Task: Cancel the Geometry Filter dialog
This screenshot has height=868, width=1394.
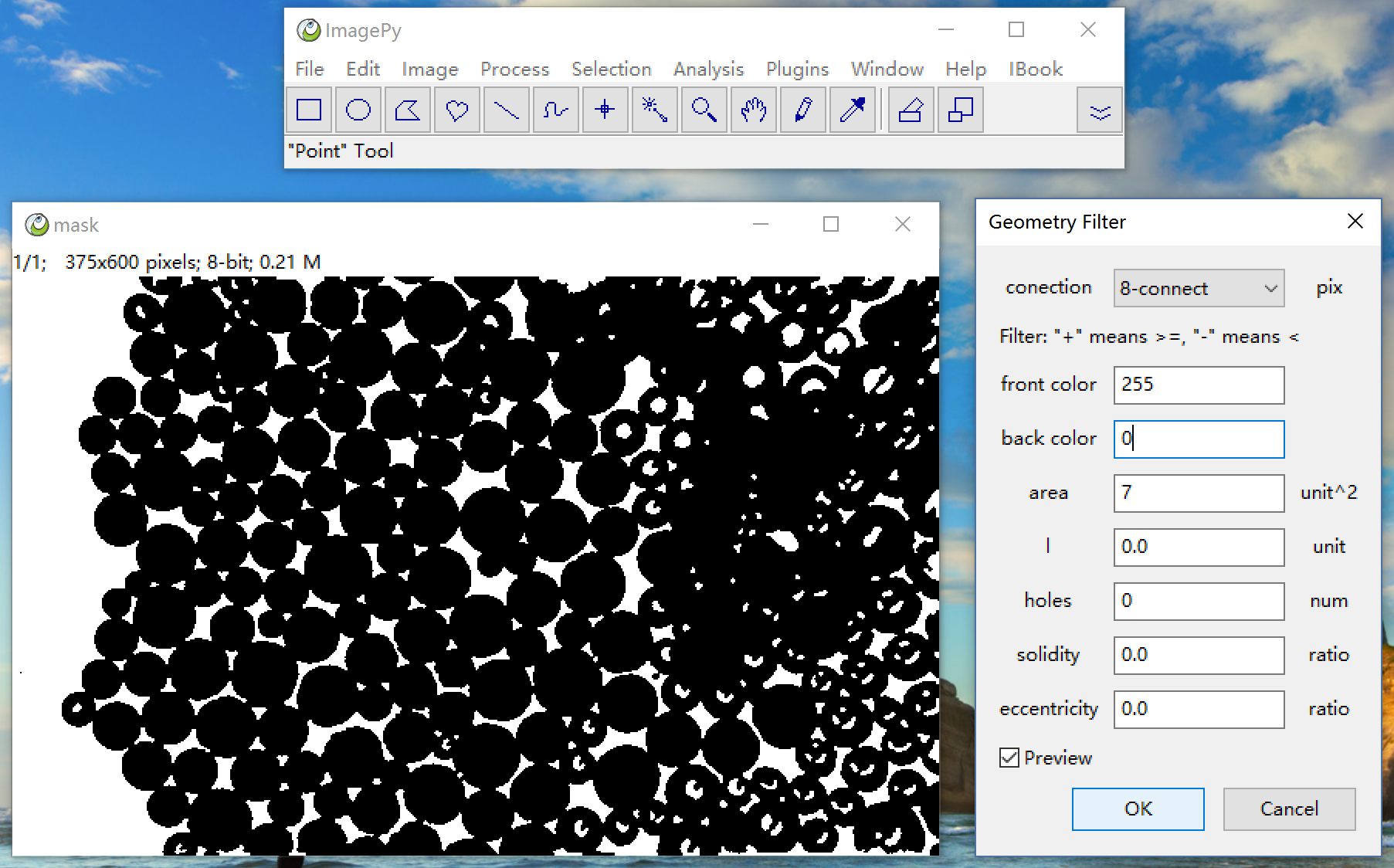Action: (1289, 809)
